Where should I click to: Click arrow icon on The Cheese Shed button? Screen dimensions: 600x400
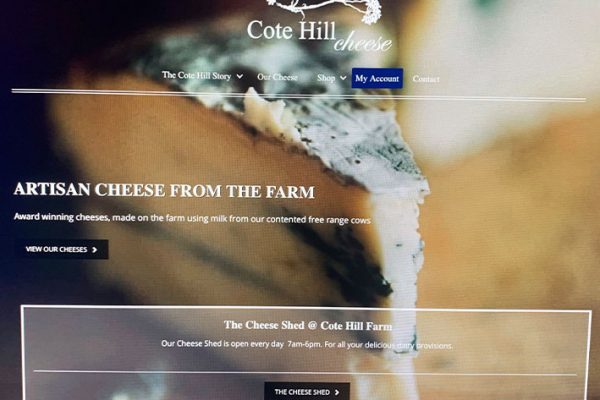(x=337, y=392)
